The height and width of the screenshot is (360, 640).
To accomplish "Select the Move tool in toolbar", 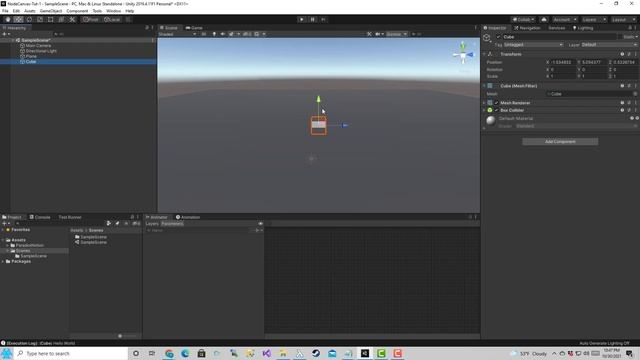I will pyautogui.click(x=18, y=19).
